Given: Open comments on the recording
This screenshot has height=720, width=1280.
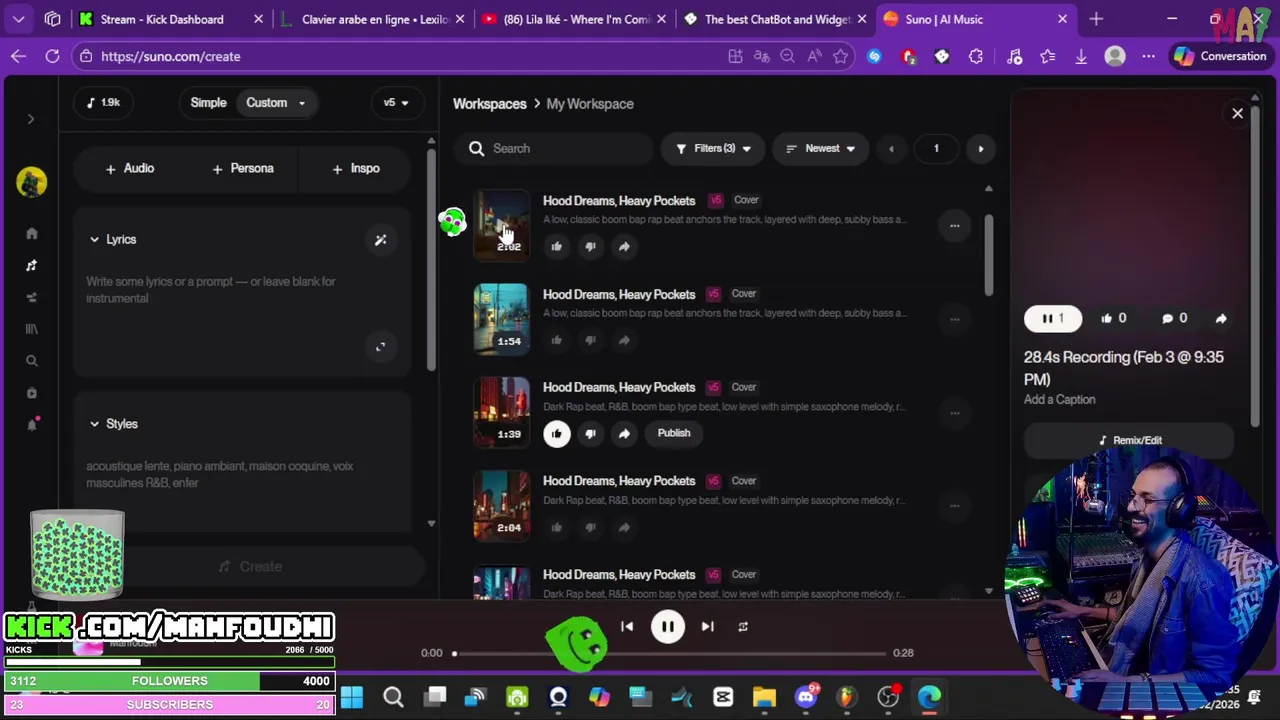Looking at the screenshot, I should [x=1174, y=318].
